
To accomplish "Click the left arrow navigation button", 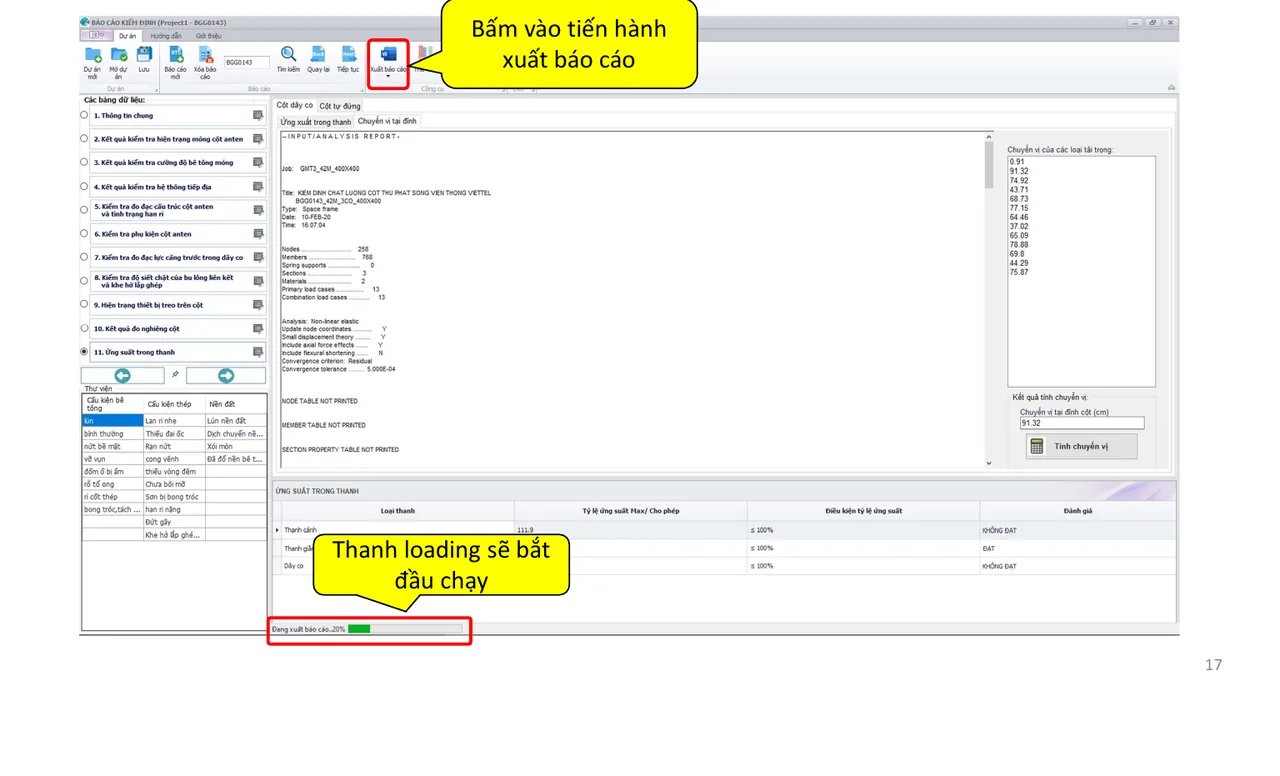I will (123, 376).
